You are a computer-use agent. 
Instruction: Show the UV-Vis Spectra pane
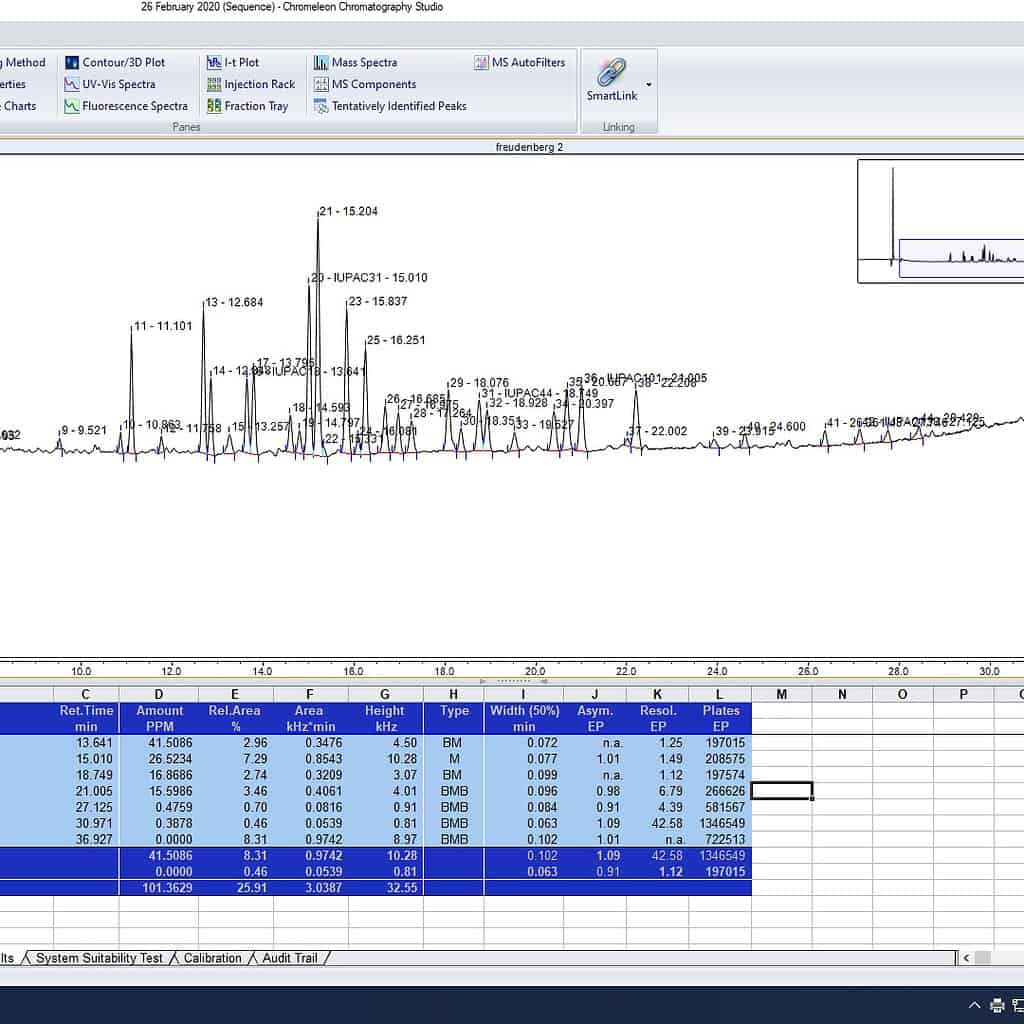pos(110,84)
